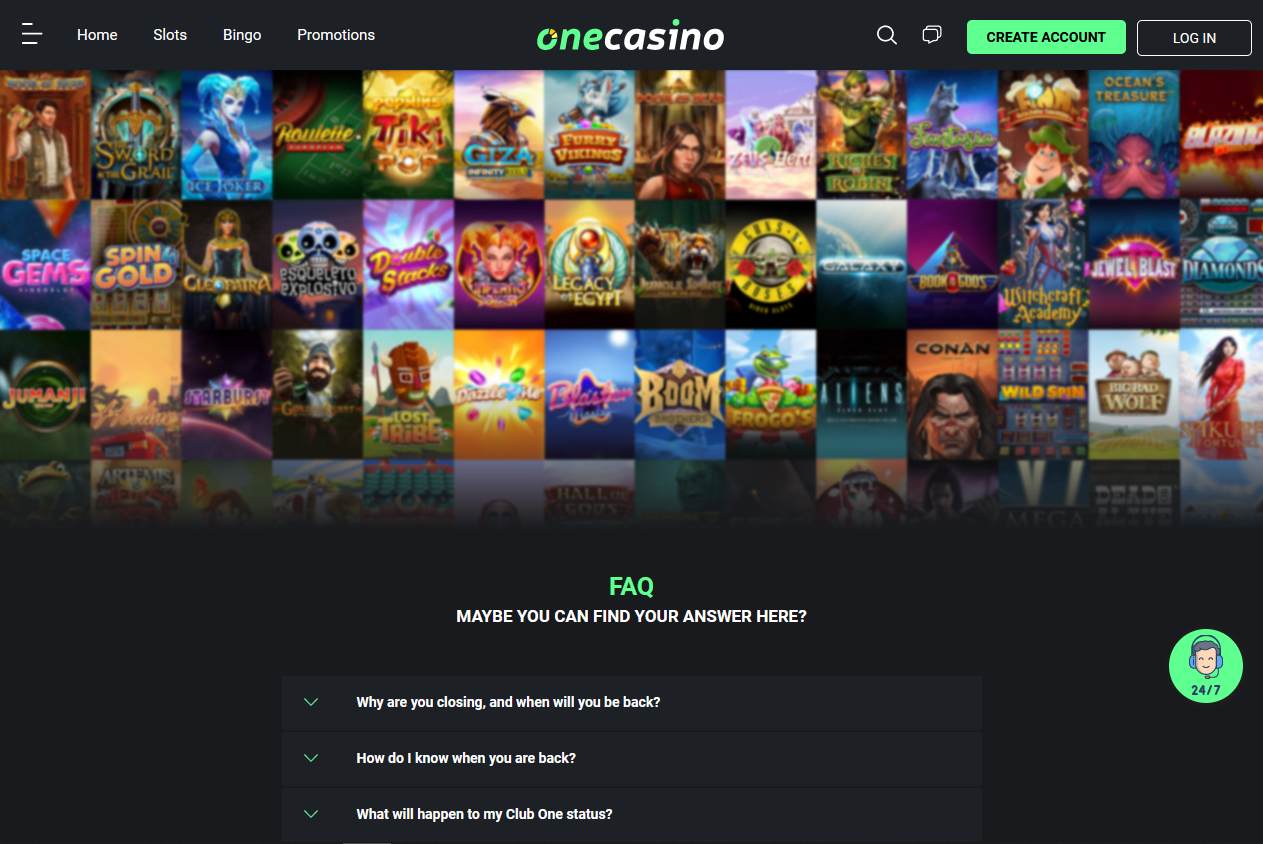This screenshot has height=844, width=1263.
Task: Open the Bingo menu item
Action: [x=242, y=35]
